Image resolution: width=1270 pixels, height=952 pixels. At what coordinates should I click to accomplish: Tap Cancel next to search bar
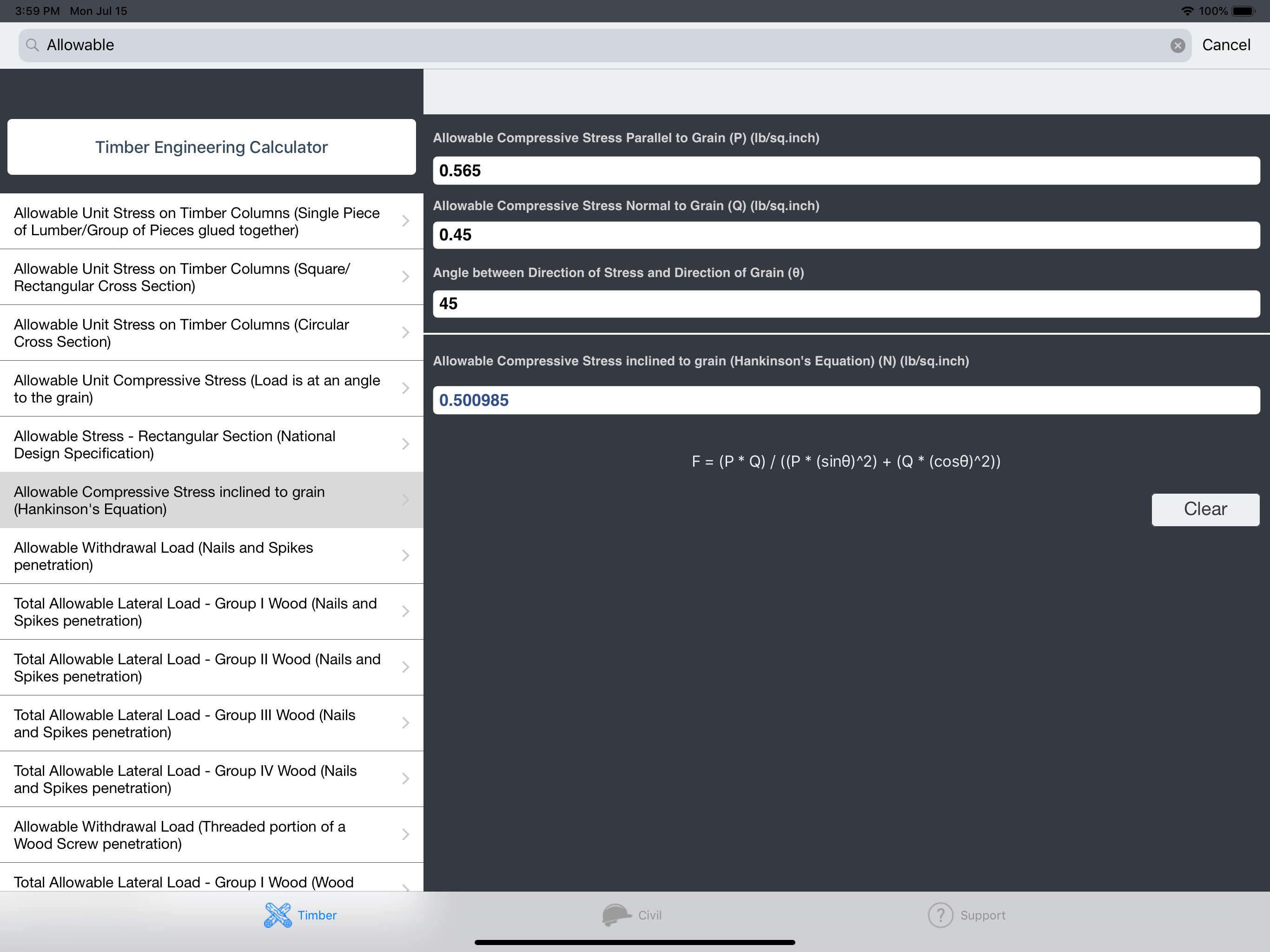pyautogui.click(x=1226, y=46)
